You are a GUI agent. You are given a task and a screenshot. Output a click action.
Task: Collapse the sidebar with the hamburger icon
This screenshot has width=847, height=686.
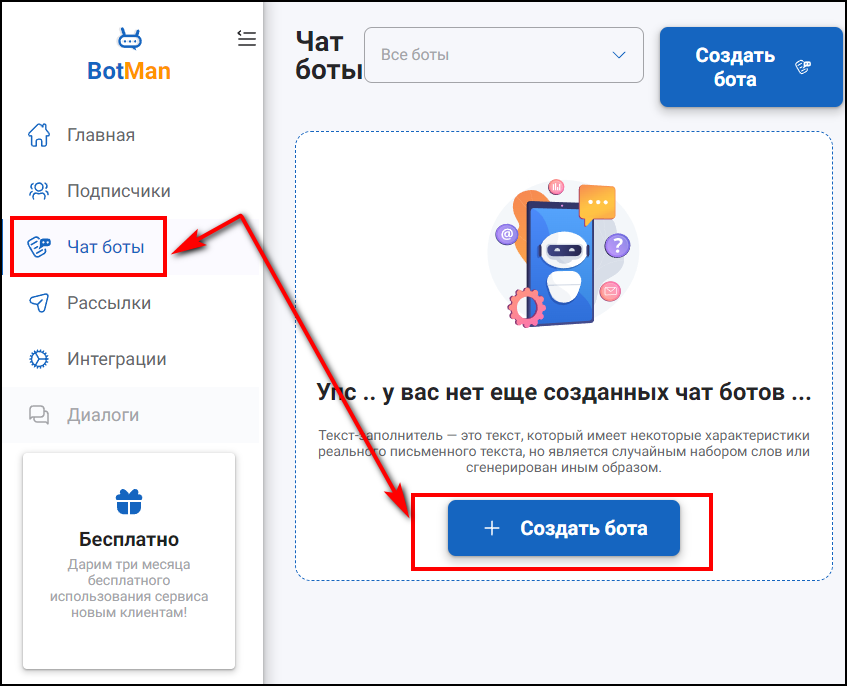coord(247,38)
